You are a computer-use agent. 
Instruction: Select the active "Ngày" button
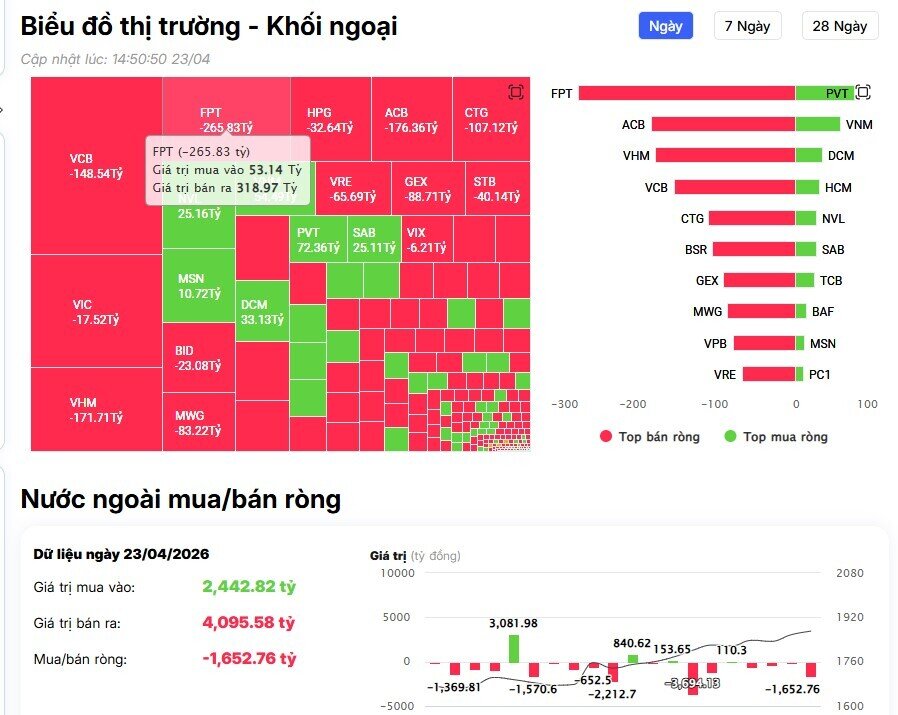[666, 26]
